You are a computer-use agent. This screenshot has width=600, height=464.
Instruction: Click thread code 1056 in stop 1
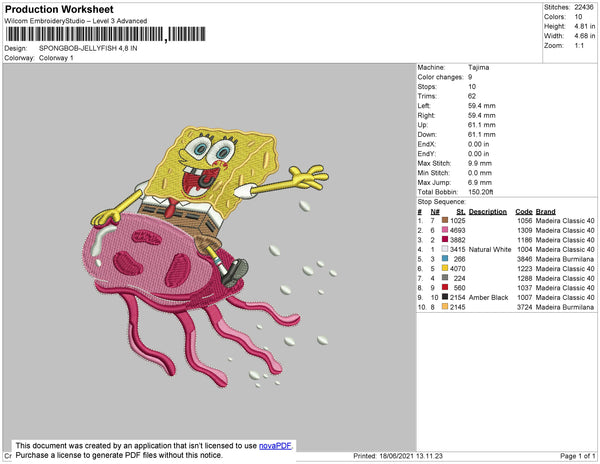524,221
